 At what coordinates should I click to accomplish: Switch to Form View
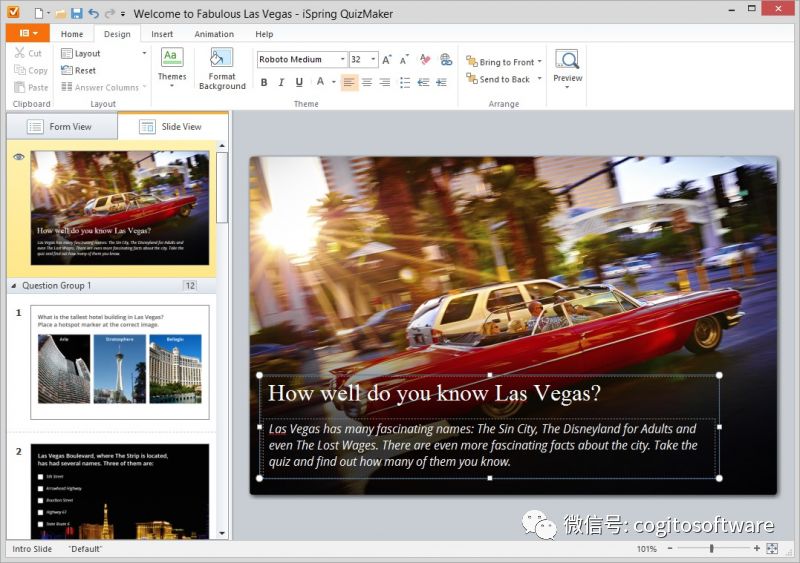click(61, 126)
